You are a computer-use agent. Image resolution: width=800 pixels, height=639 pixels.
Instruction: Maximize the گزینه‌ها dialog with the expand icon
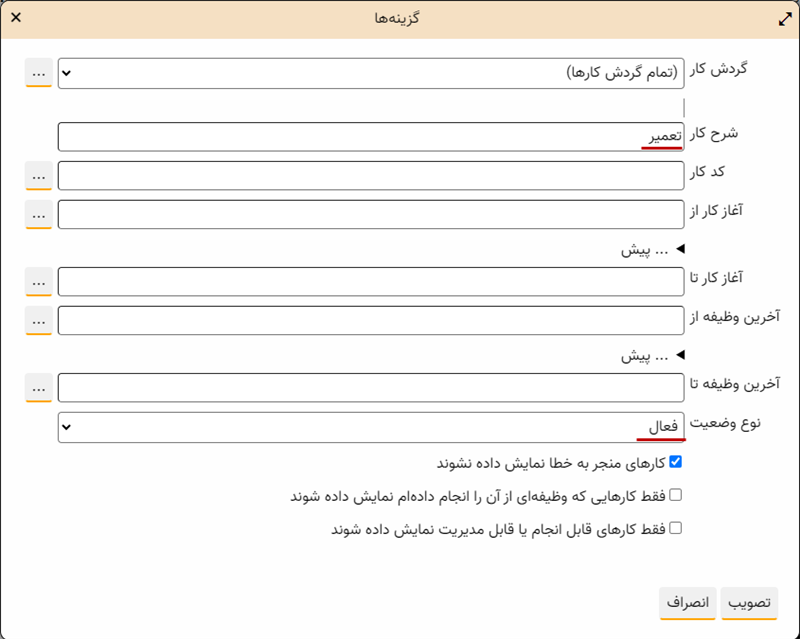pos(785,19)
